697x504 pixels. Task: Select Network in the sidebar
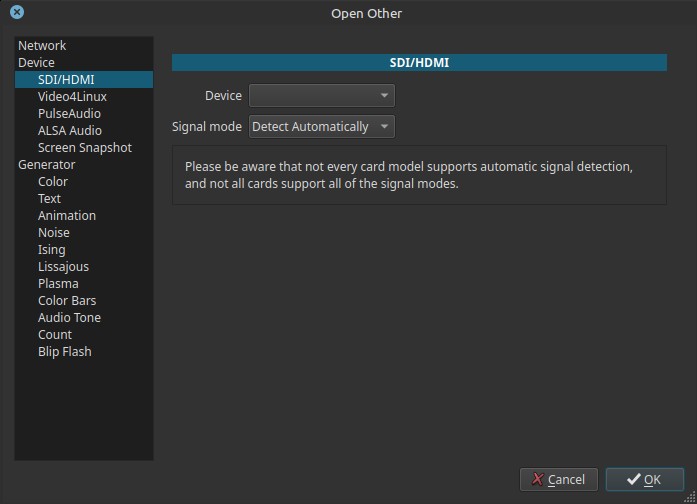click(x=42, y=46)
